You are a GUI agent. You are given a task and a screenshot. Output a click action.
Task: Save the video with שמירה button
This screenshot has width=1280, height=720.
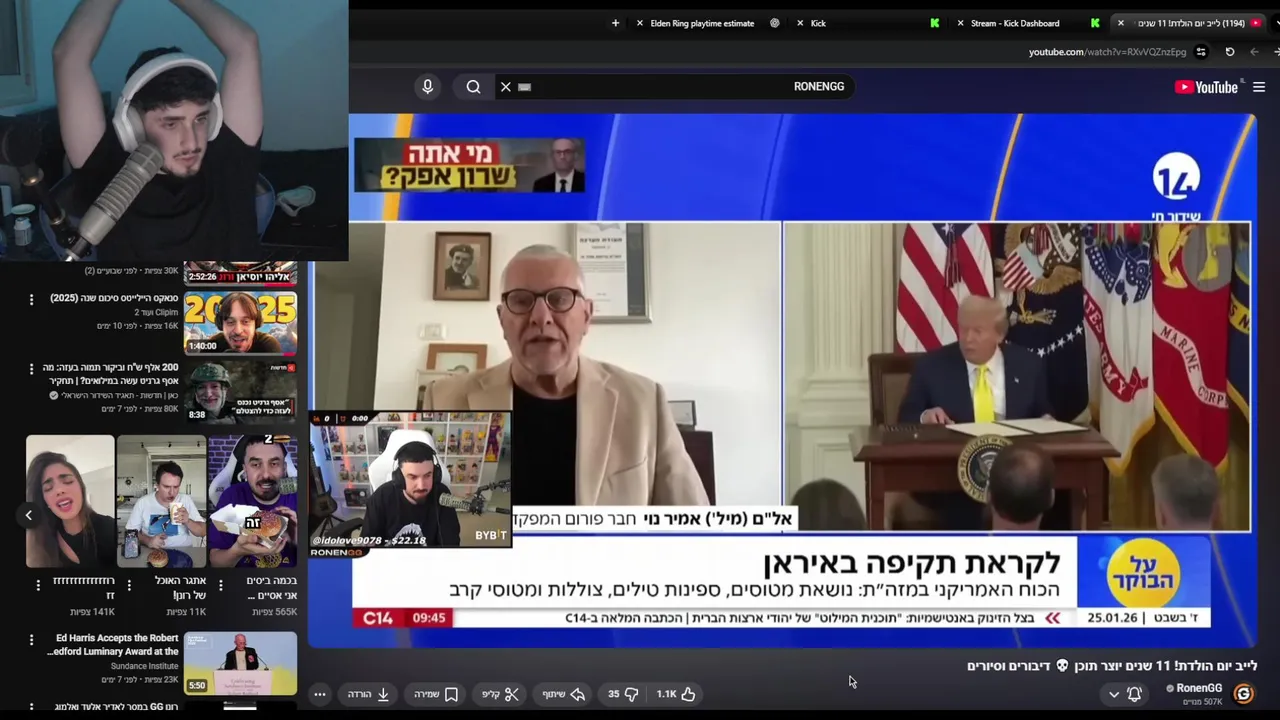(x=436, y=694)
